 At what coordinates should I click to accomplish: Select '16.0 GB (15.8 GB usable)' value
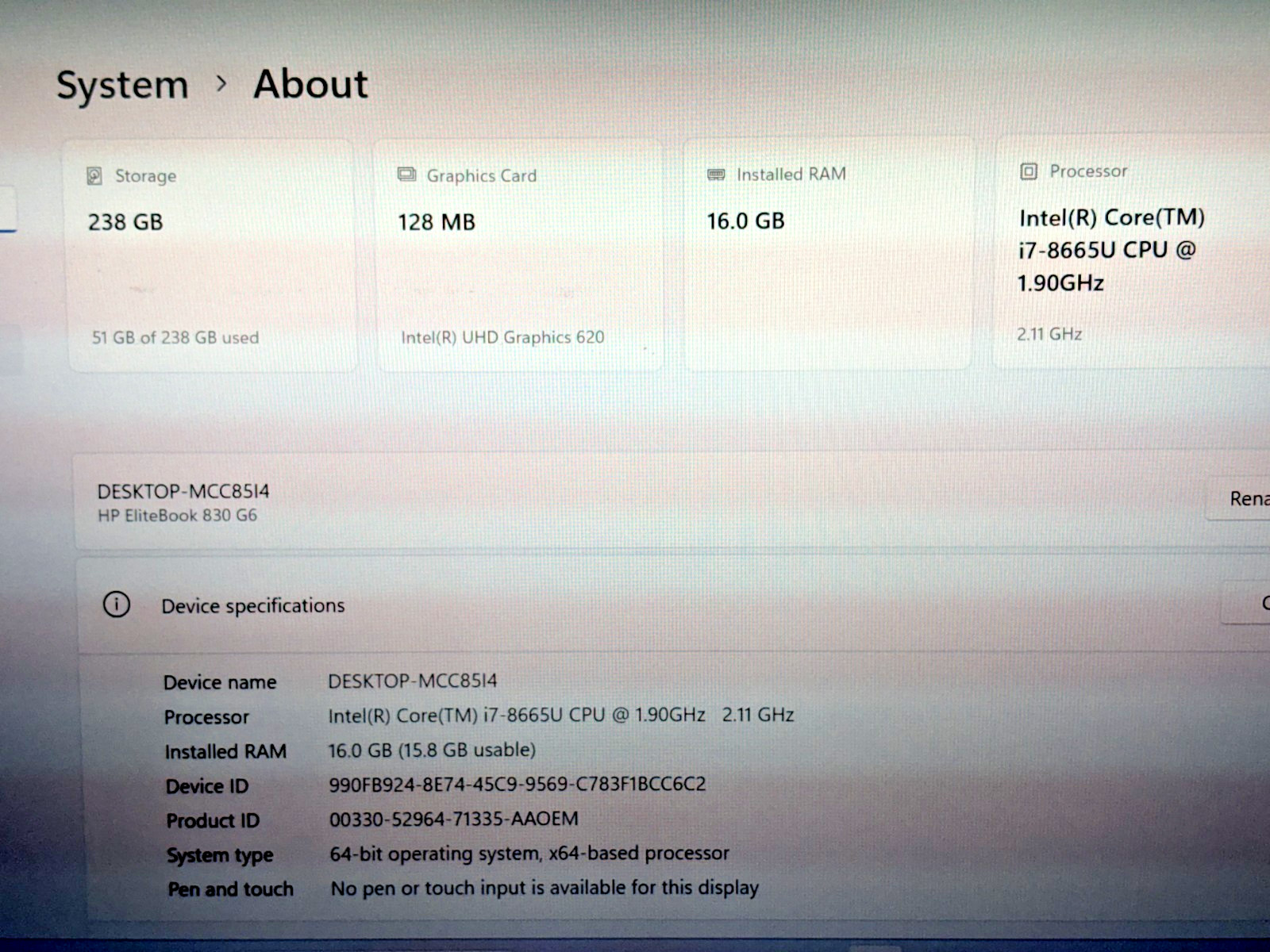432,750
